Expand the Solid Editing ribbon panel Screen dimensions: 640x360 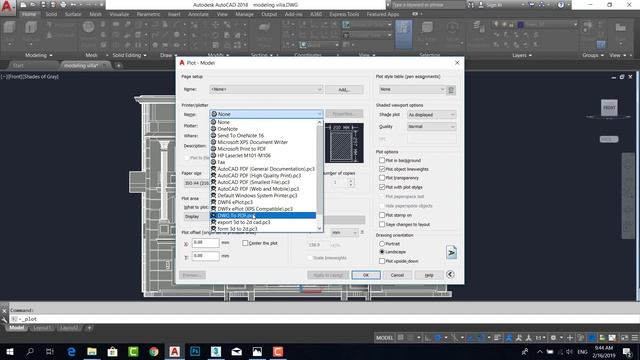click(x=129, y=55)
